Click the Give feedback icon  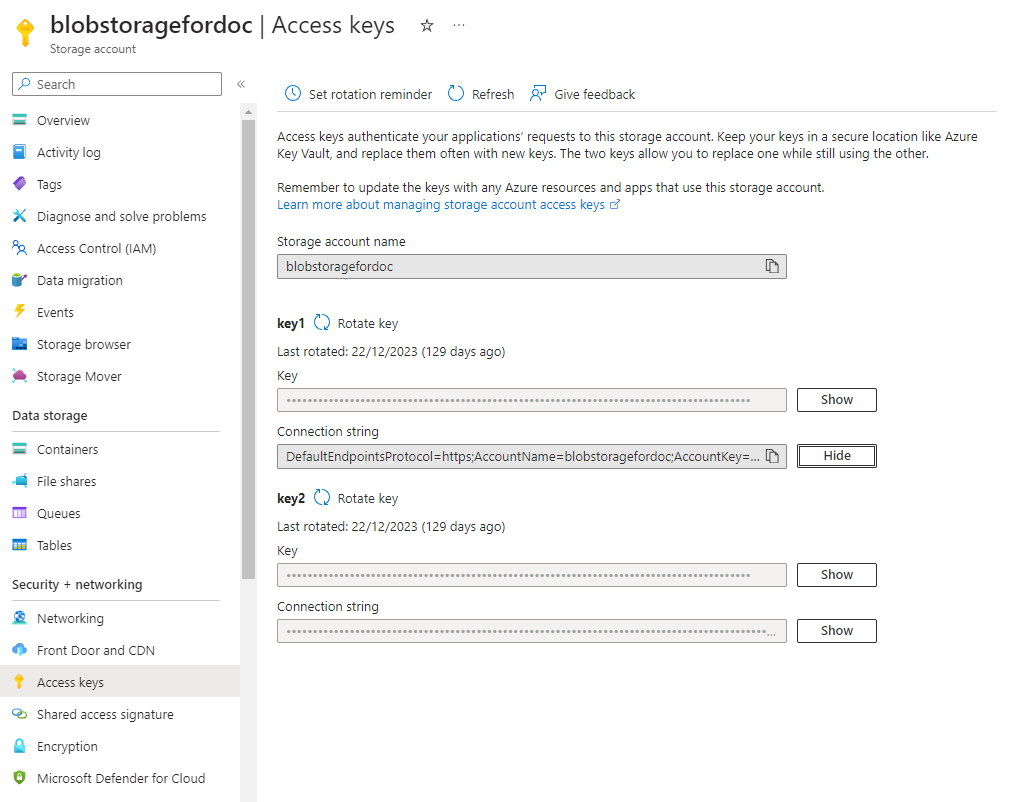[x=538, y=94]
